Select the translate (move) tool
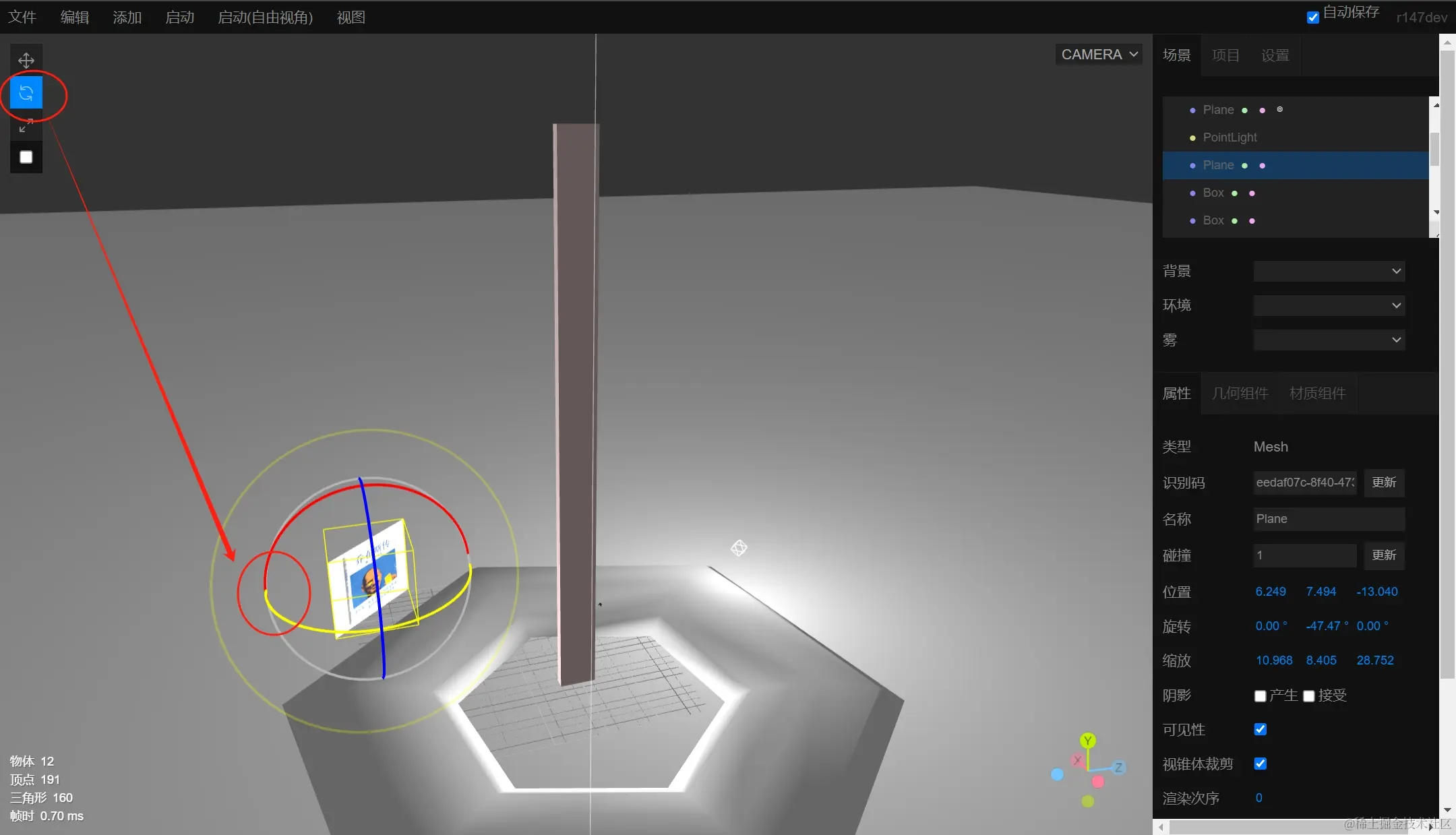Image resolution: width=1456 pixels, height=835 pixels. 26,60
